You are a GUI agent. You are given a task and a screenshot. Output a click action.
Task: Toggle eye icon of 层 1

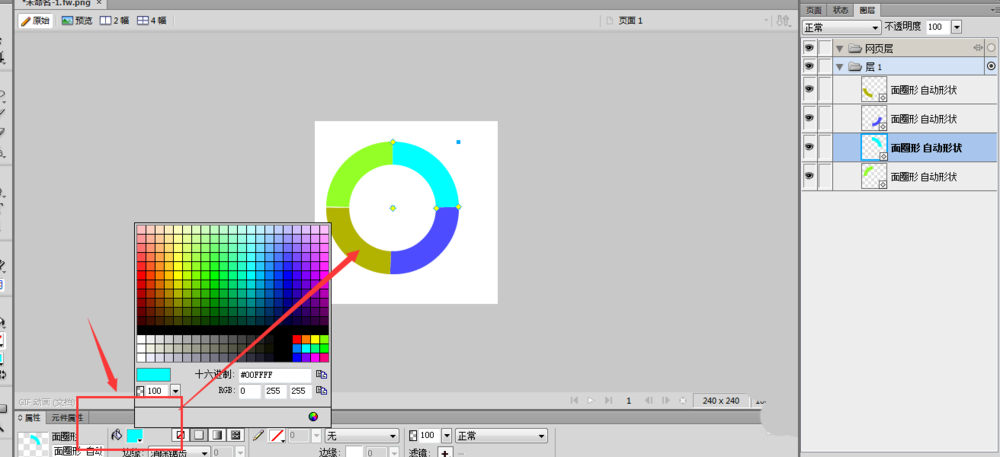coord(809,66)
